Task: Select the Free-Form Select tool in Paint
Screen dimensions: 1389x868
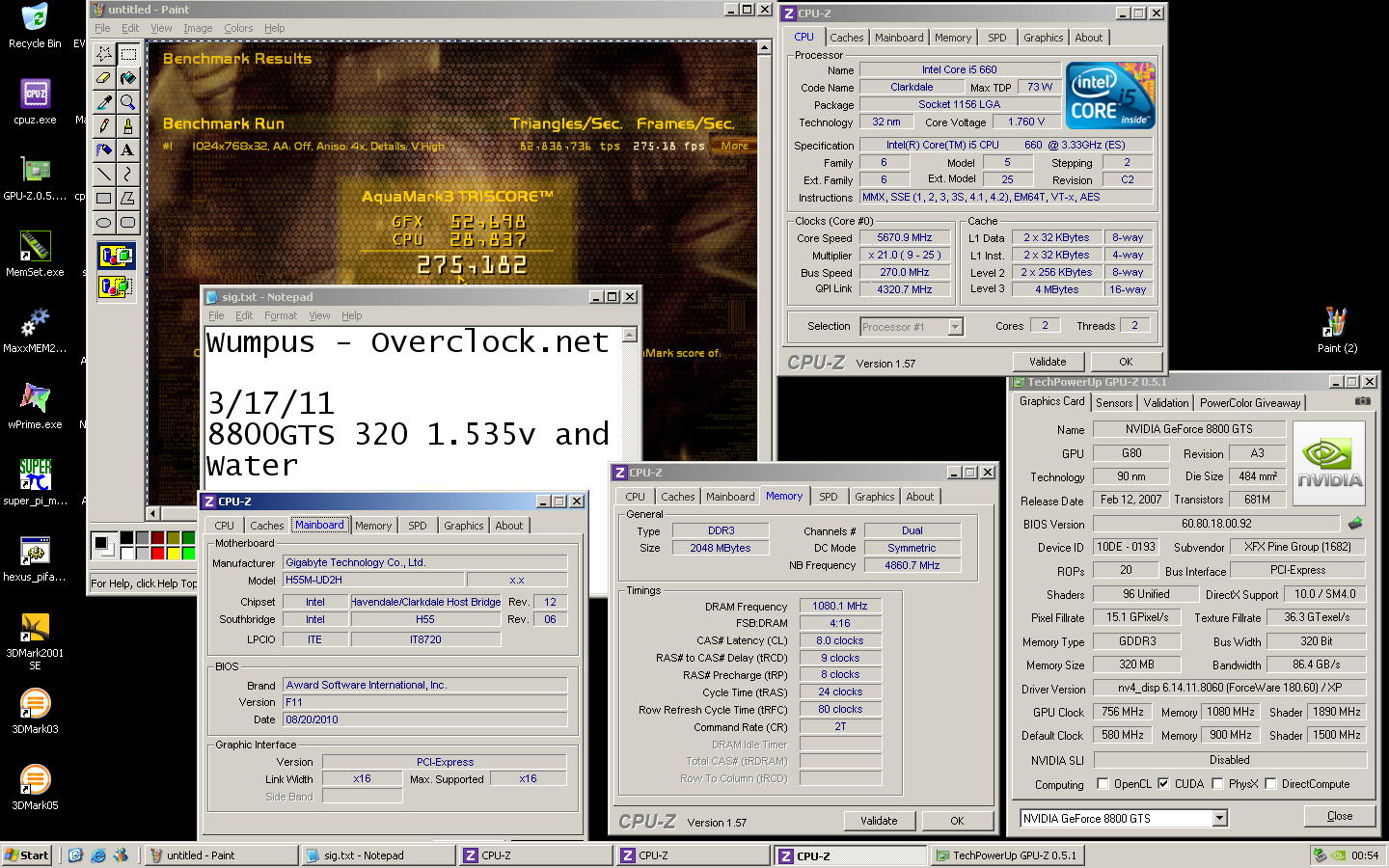Action: coord(104,54)
